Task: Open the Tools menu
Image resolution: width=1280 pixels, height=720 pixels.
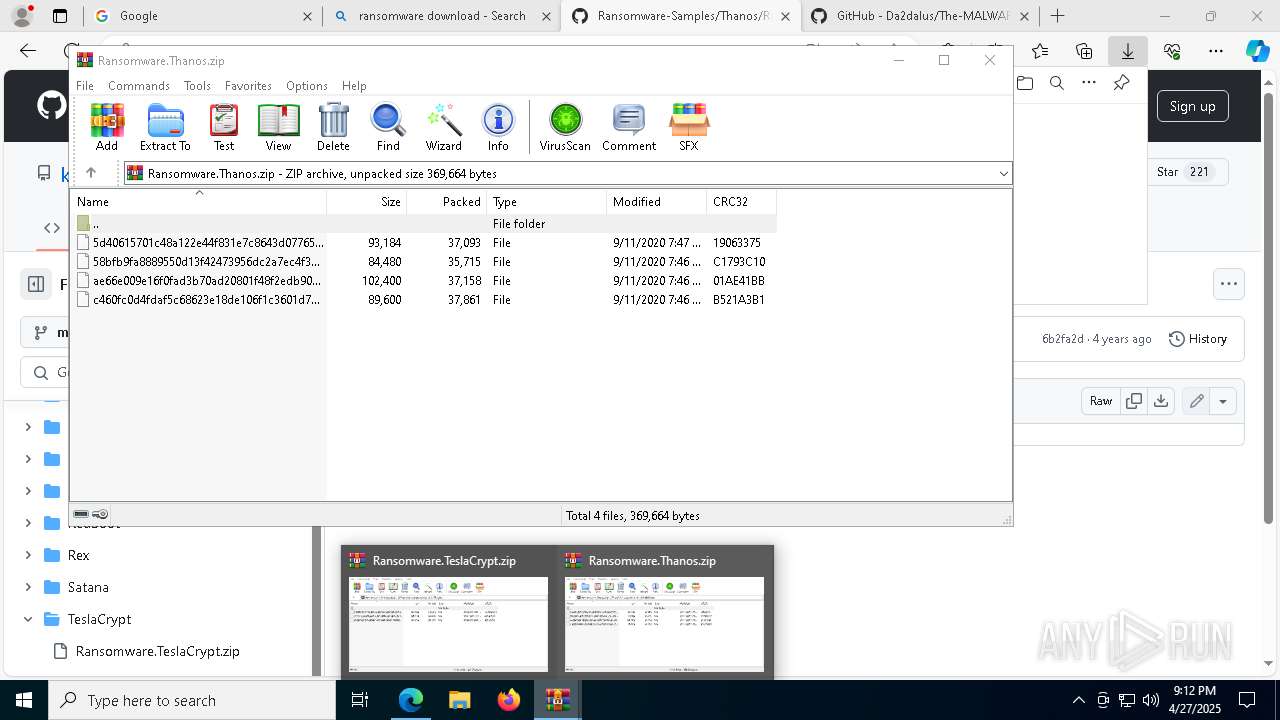Action: [197, 86]
